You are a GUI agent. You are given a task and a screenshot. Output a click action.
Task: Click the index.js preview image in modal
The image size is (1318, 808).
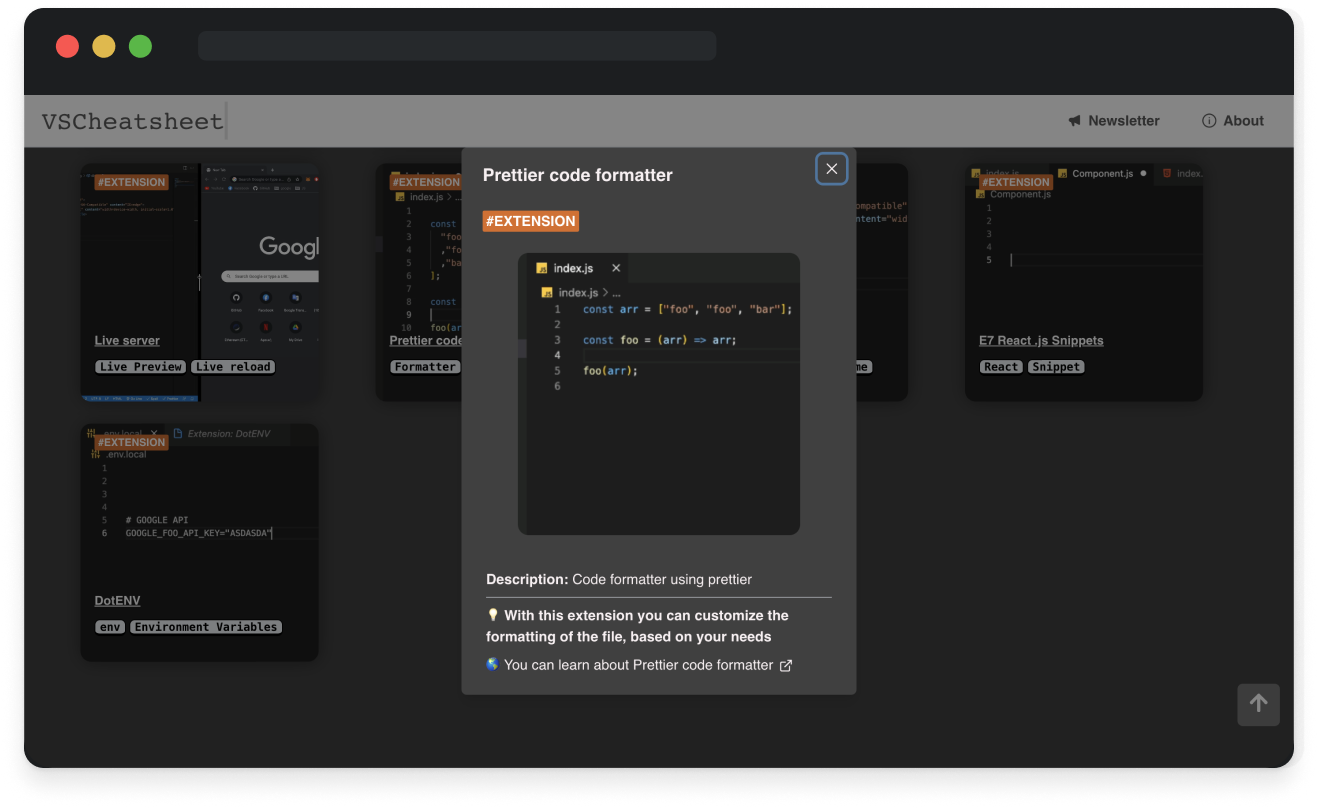tap(659, 394)
